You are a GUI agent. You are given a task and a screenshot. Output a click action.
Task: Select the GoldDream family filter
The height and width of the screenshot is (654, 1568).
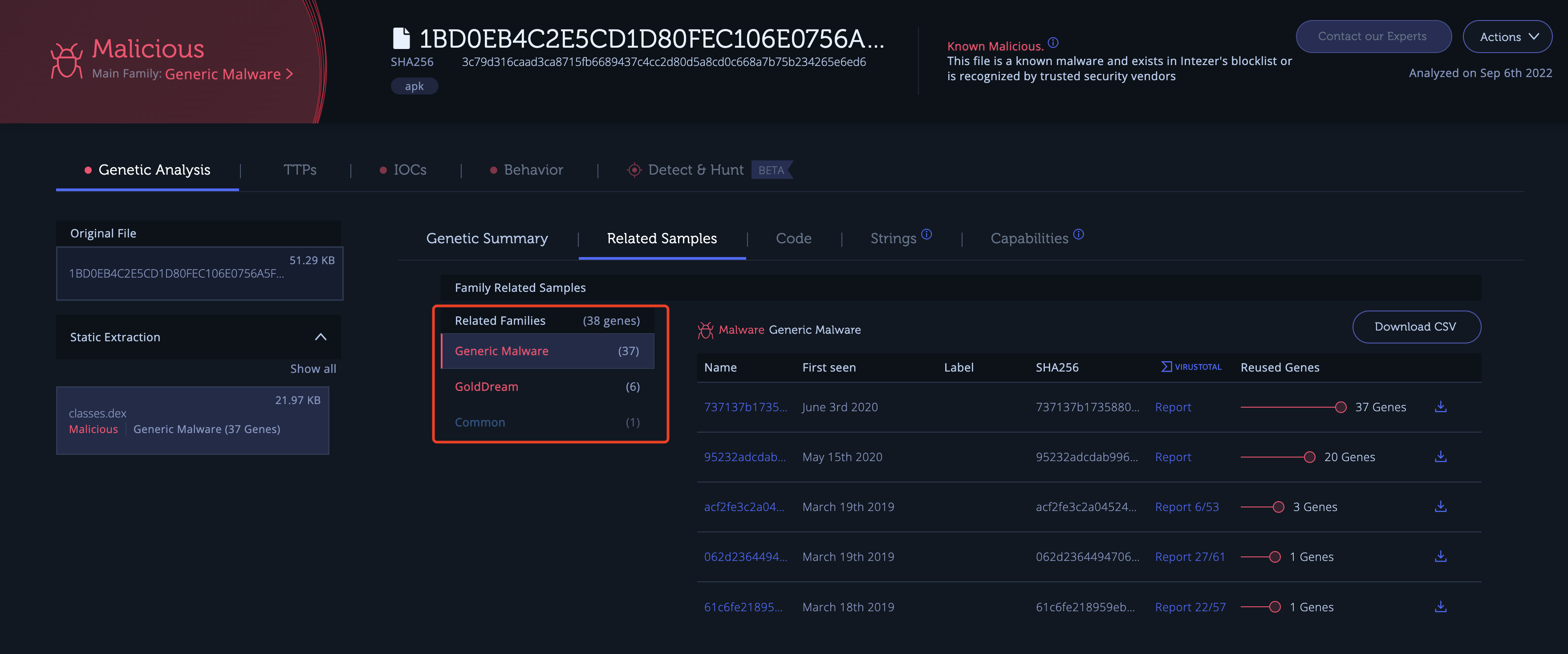coord(486,386)
